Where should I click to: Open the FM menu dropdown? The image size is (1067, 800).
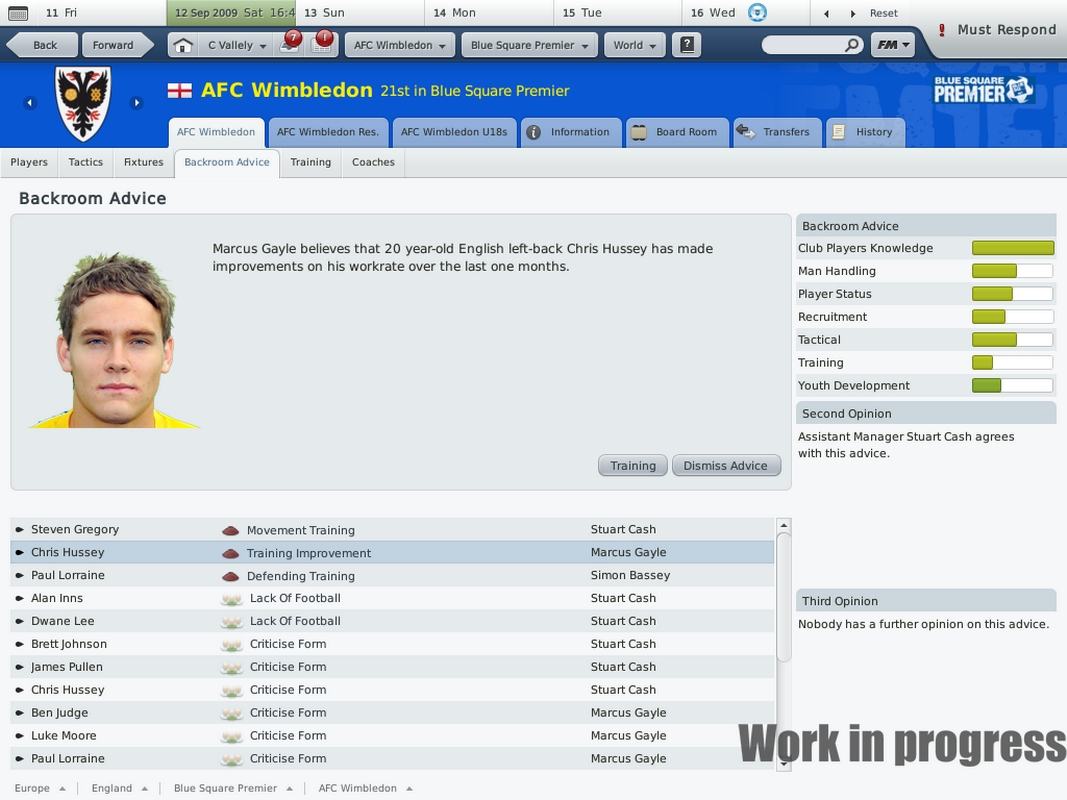893,46
